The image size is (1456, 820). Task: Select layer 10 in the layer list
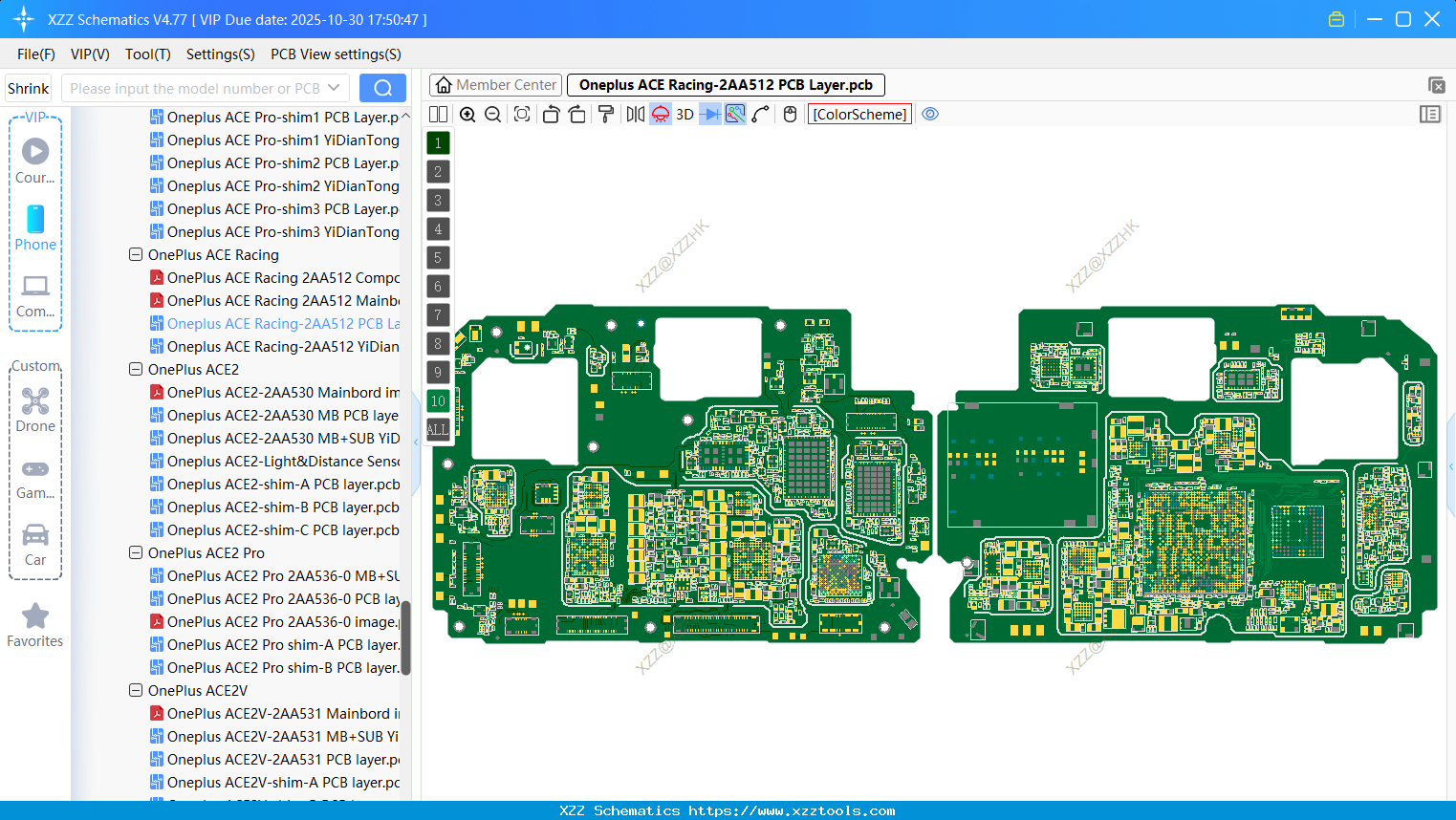click(x=438, y=400)
